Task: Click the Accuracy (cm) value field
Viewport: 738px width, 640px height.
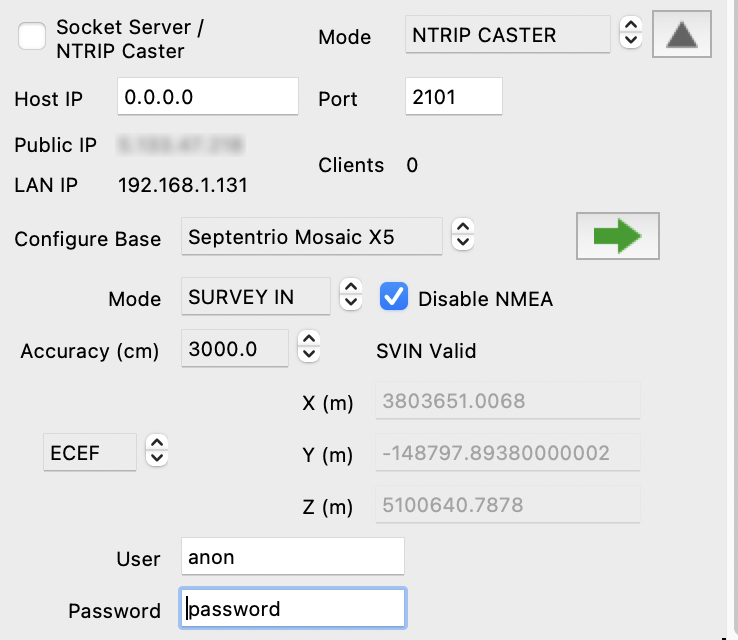Action: tap(235, 350)
